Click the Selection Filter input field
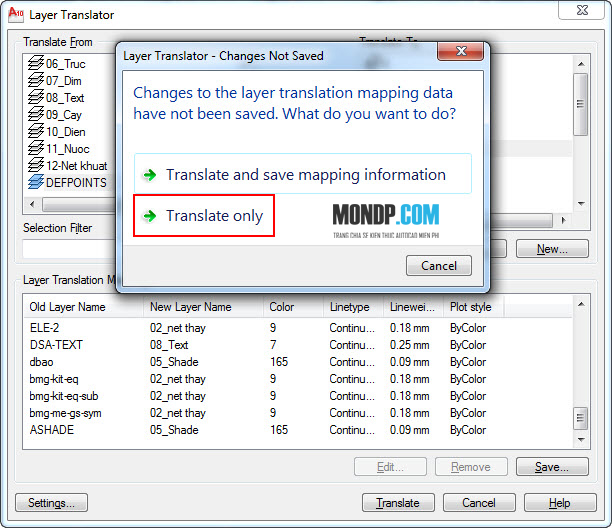This screenshot has height=528, width=612. click(x=69, y=249)
